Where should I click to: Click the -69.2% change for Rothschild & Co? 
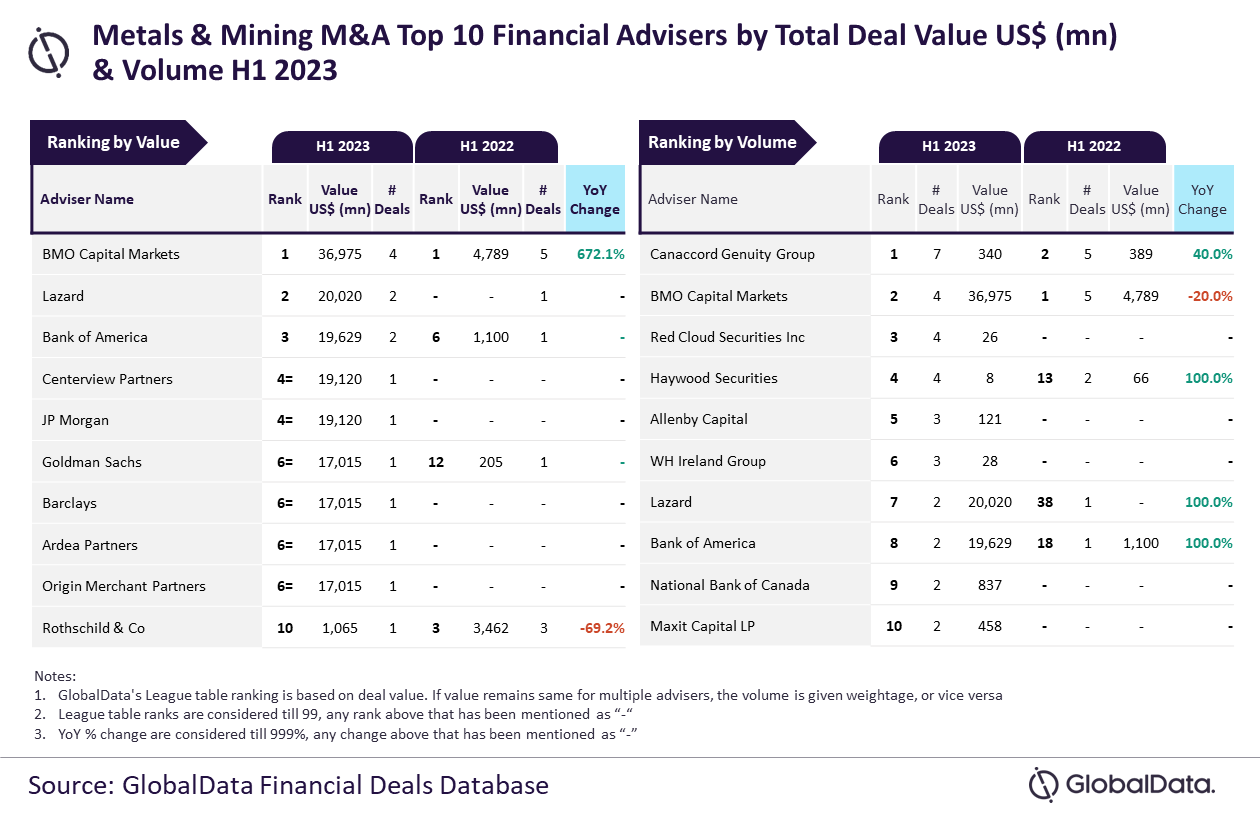(602, 629)
